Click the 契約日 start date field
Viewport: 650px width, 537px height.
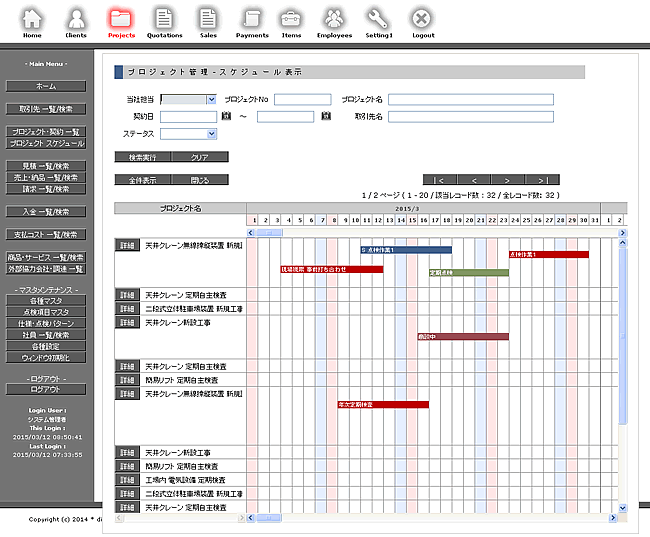point(189,117)
